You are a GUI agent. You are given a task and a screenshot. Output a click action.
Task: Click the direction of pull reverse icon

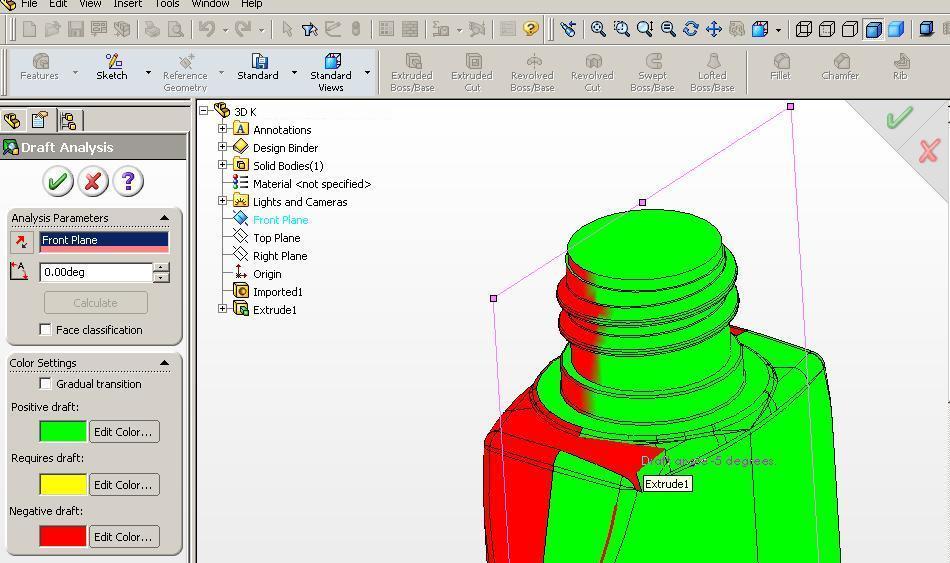tap(21, 242)
